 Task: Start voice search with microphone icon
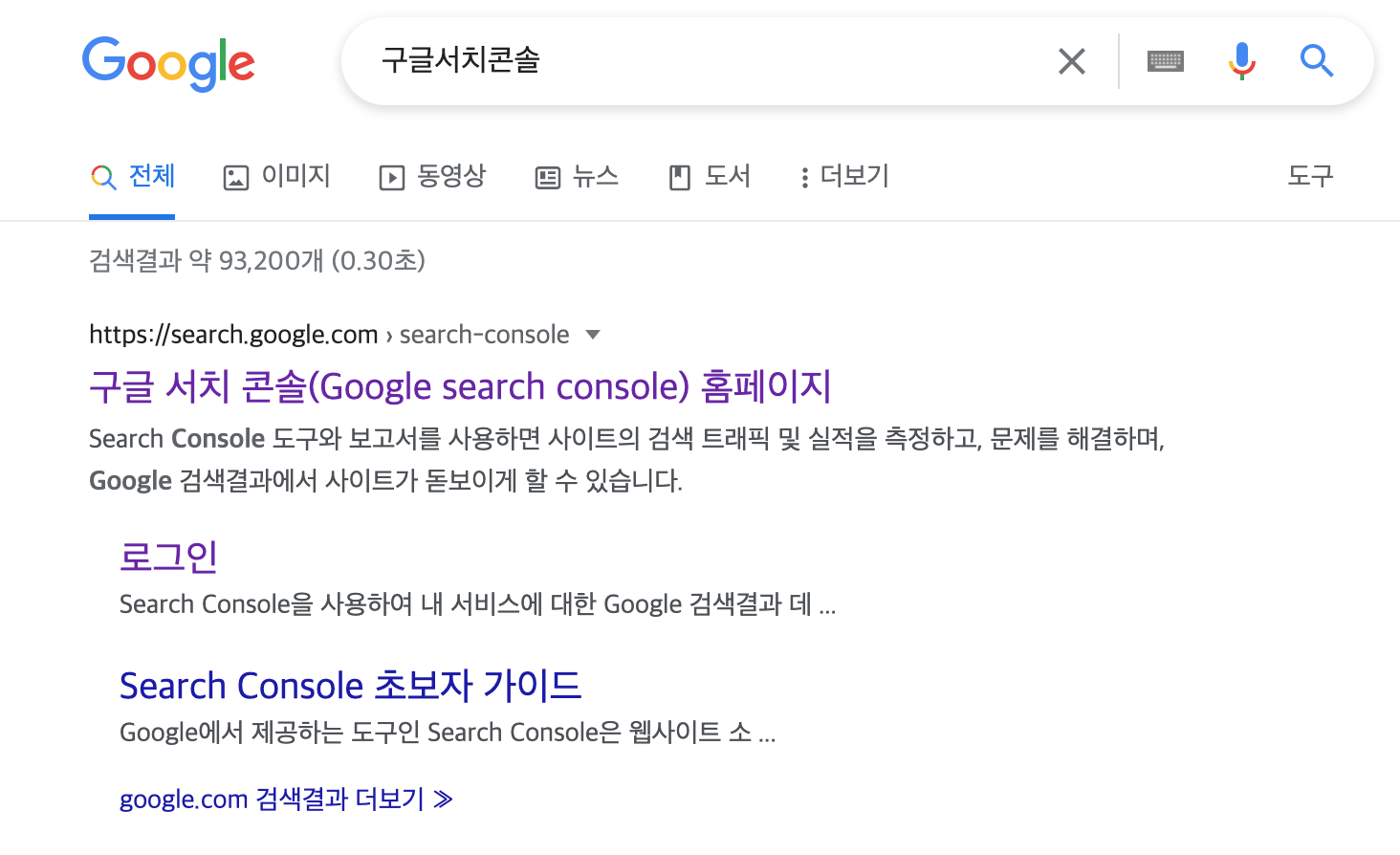(x=1241, y=61)
